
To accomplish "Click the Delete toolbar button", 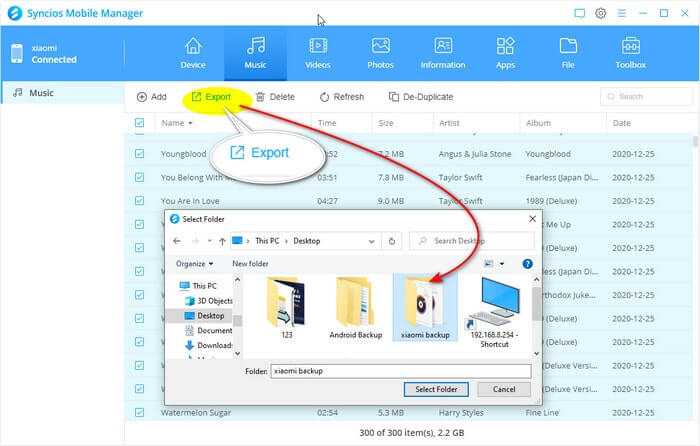I will 275,97.
